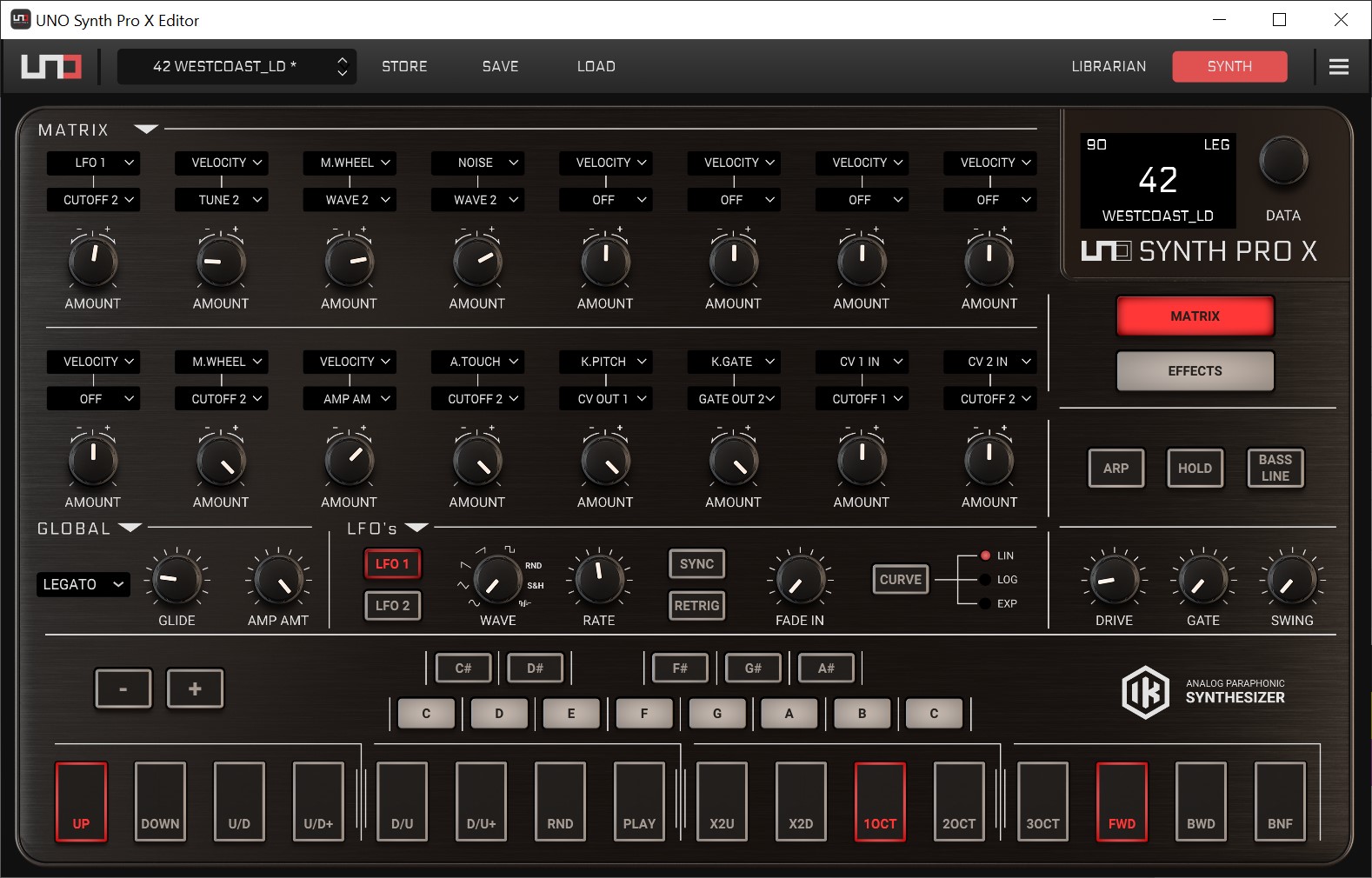This screenshot has width=1372, height=878.
Task: Select the EFFECTS panel button
Action: coord(1195,371)
